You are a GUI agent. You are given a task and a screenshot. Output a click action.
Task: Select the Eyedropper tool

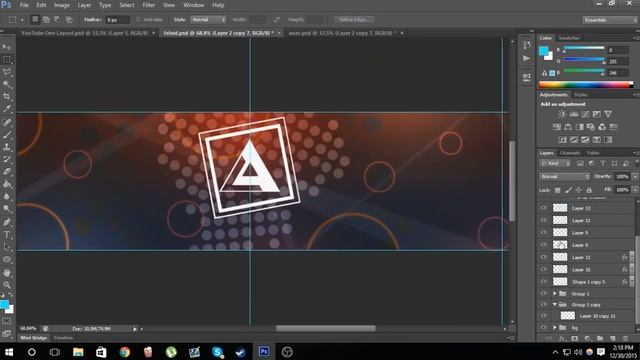7,109
